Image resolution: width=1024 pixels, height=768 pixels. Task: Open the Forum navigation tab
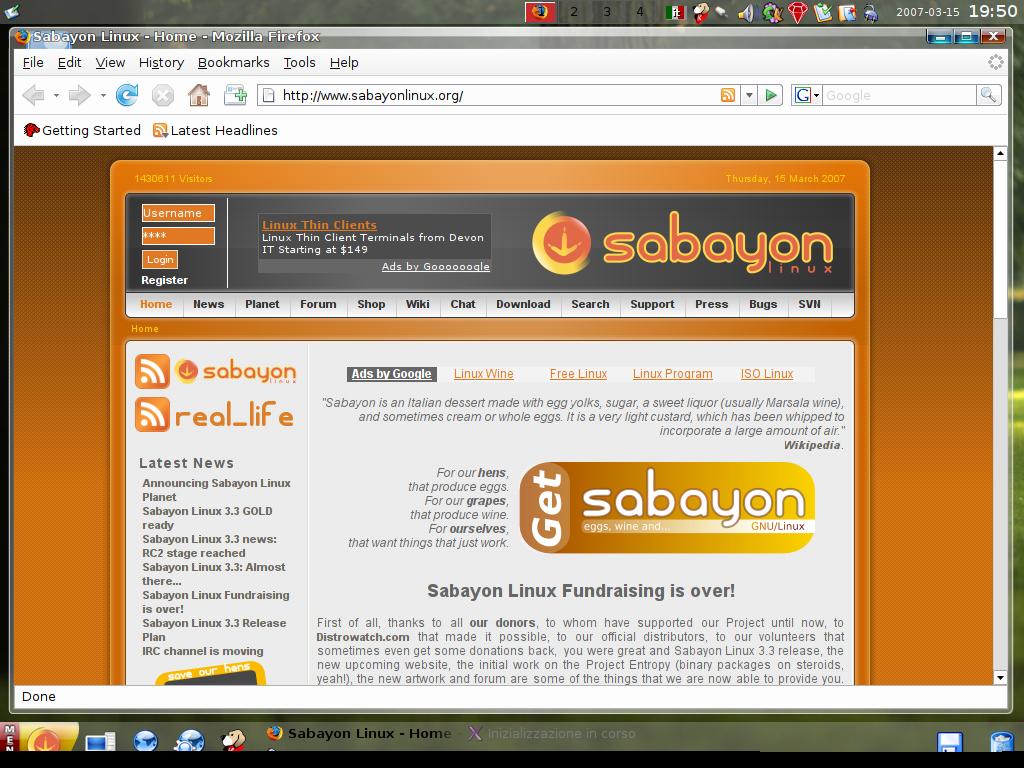coord(318,304)
